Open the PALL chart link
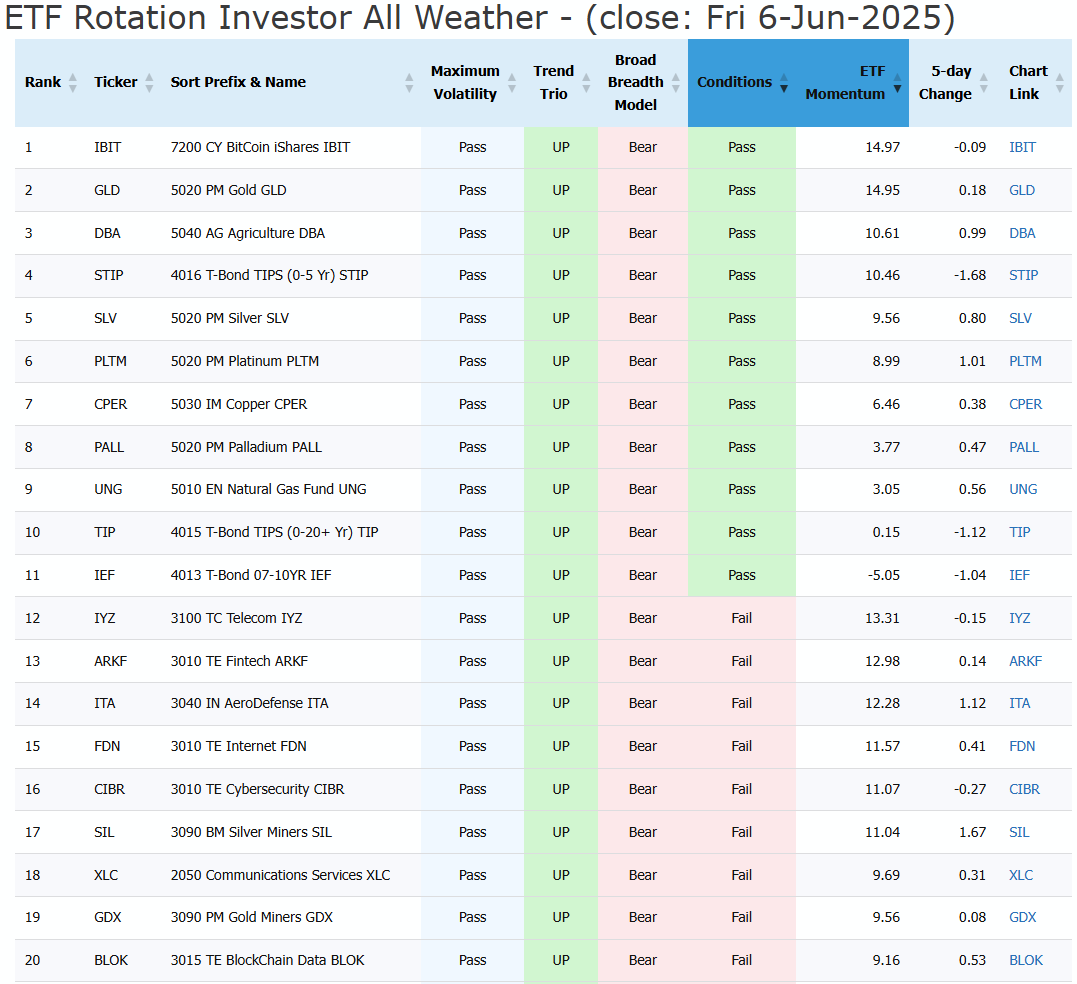This screenshot has width=1077, height=984. tap(1023, 447)
